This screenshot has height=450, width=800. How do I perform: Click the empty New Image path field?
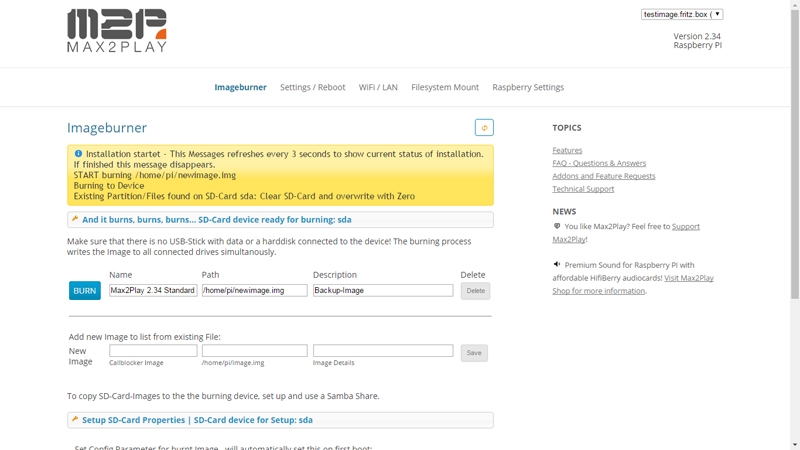pos(255,351)
